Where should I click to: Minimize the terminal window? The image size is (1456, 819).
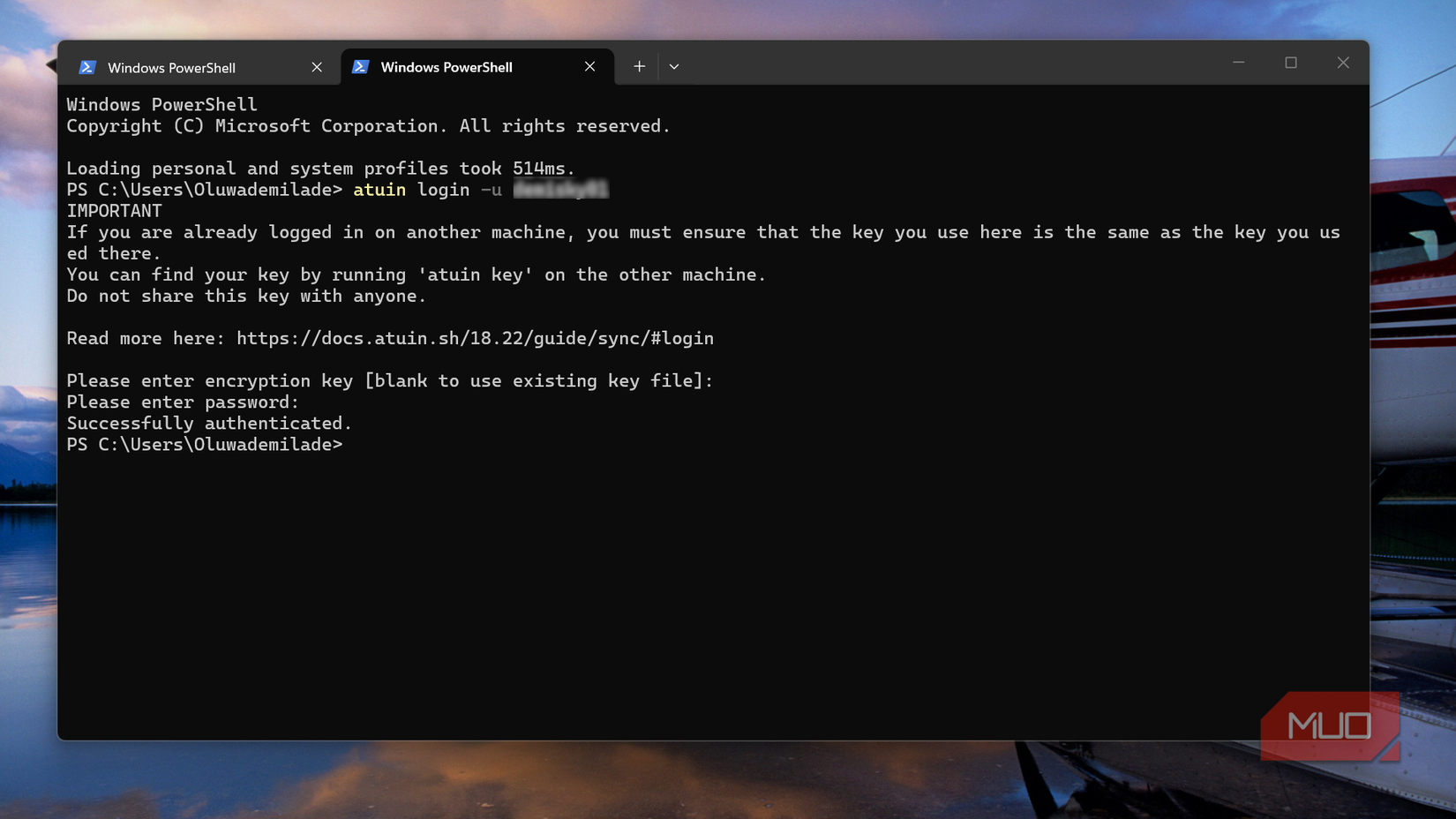[1238, 63]
